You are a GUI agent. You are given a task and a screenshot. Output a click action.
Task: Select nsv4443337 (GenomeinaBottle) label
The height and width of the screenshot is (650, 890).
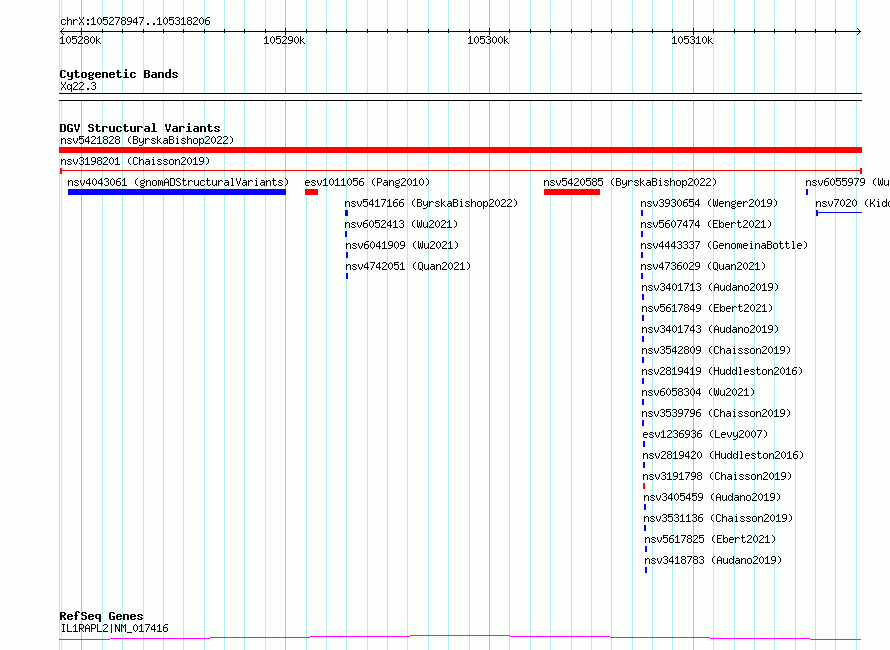pos(724,245)
